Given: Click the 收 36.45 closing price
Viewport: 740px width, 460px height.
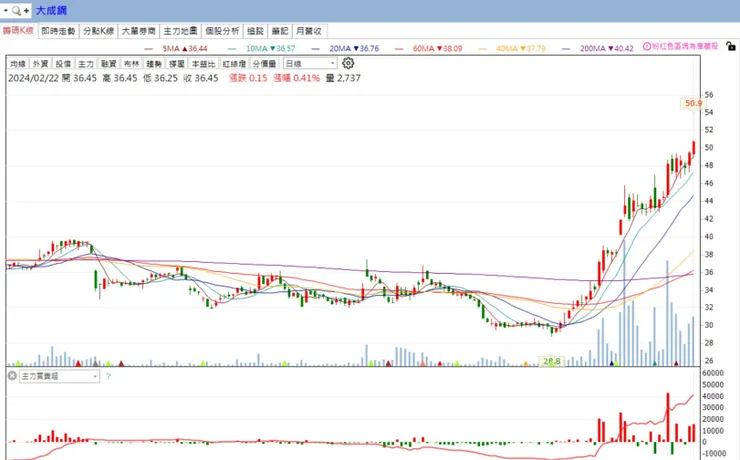Looking at the screenshot, I should [201, 78].
